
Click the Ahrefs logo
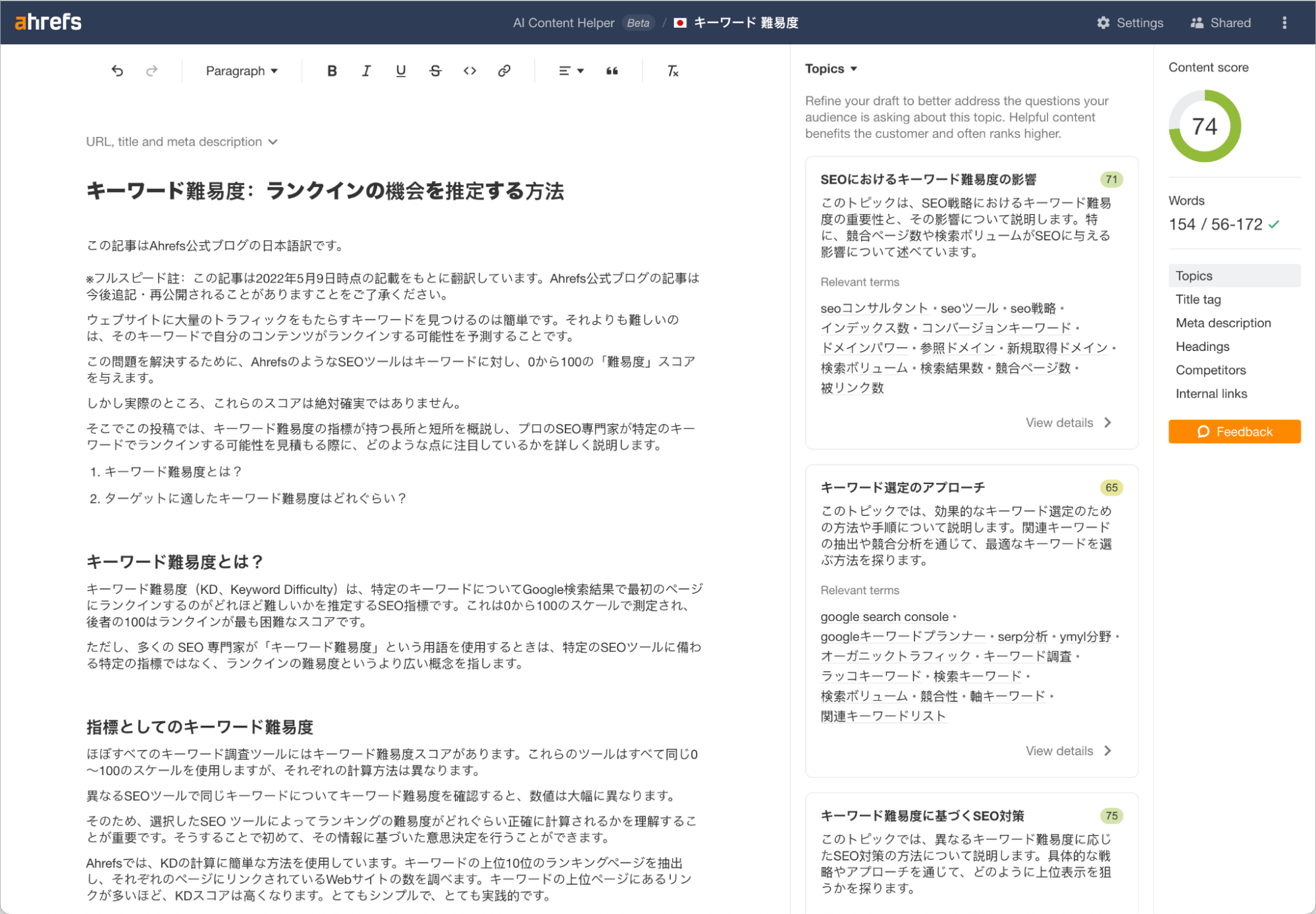[48, 22]
